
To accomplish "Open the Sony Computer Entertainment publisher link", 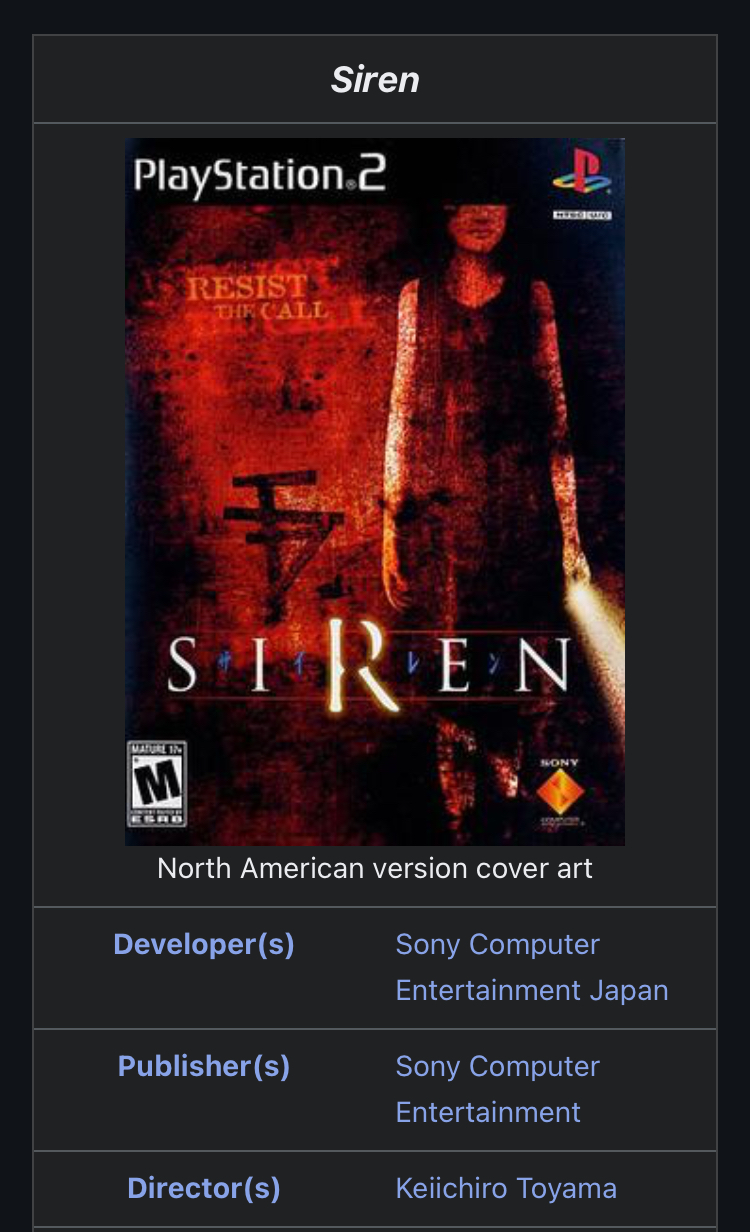I will [498, 1089].
